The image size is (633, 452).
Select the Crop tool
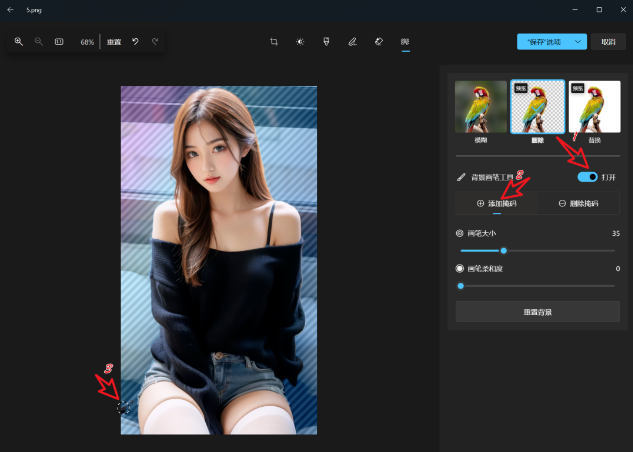[273, 42]
